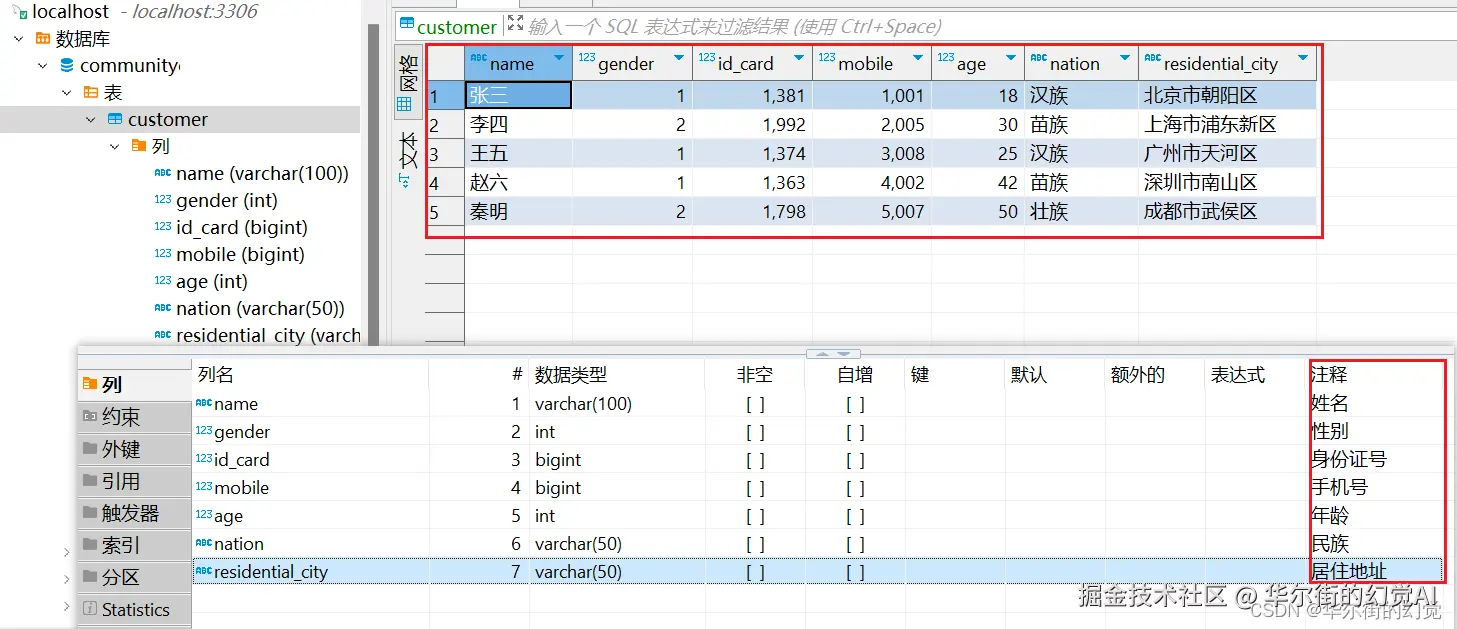Click the 外键 folder icon in bottom tabs

click(90, 449)
